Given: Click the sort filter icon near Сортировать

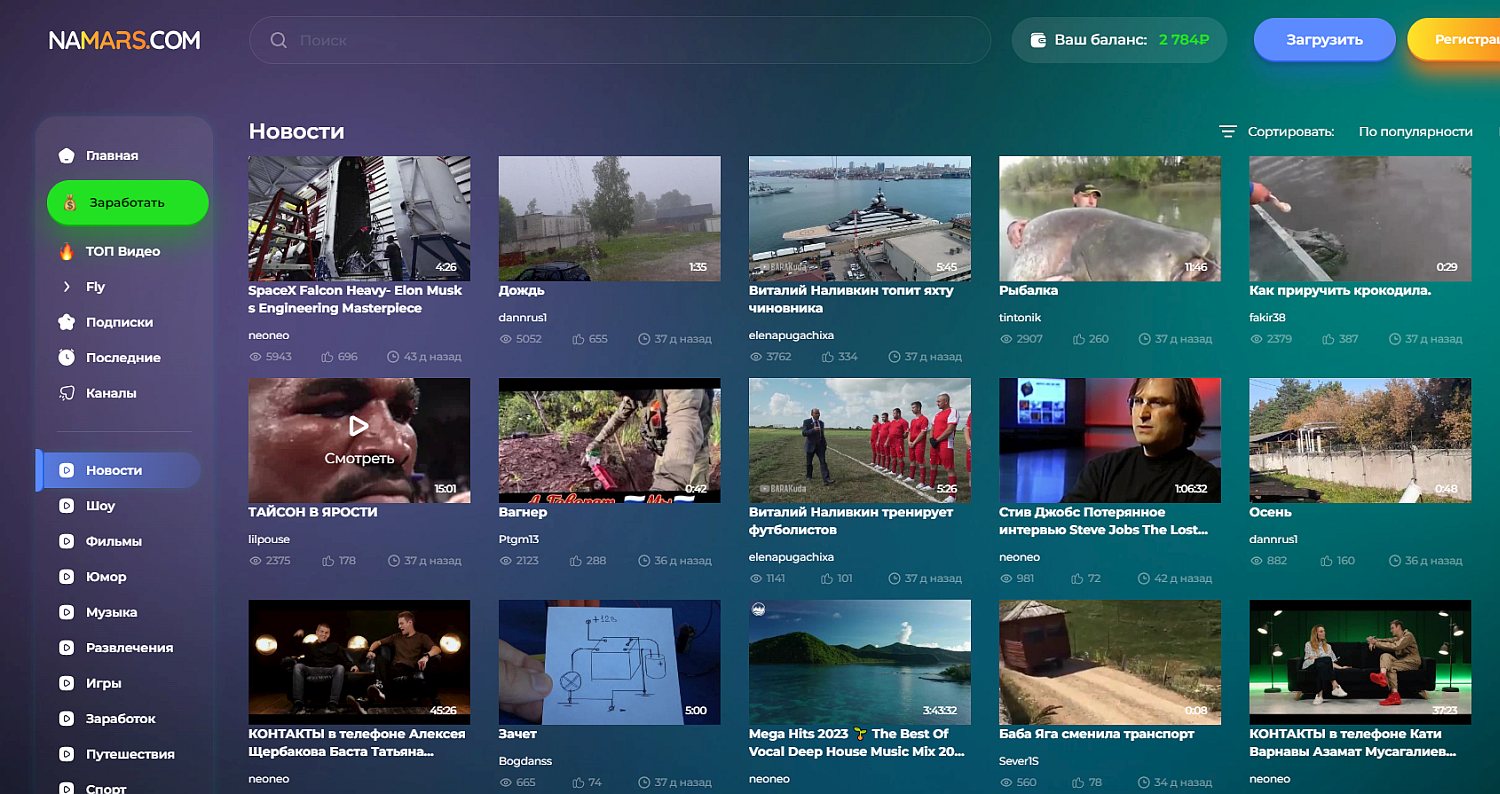Looking at the screenshot, I should coord(1228,132).
